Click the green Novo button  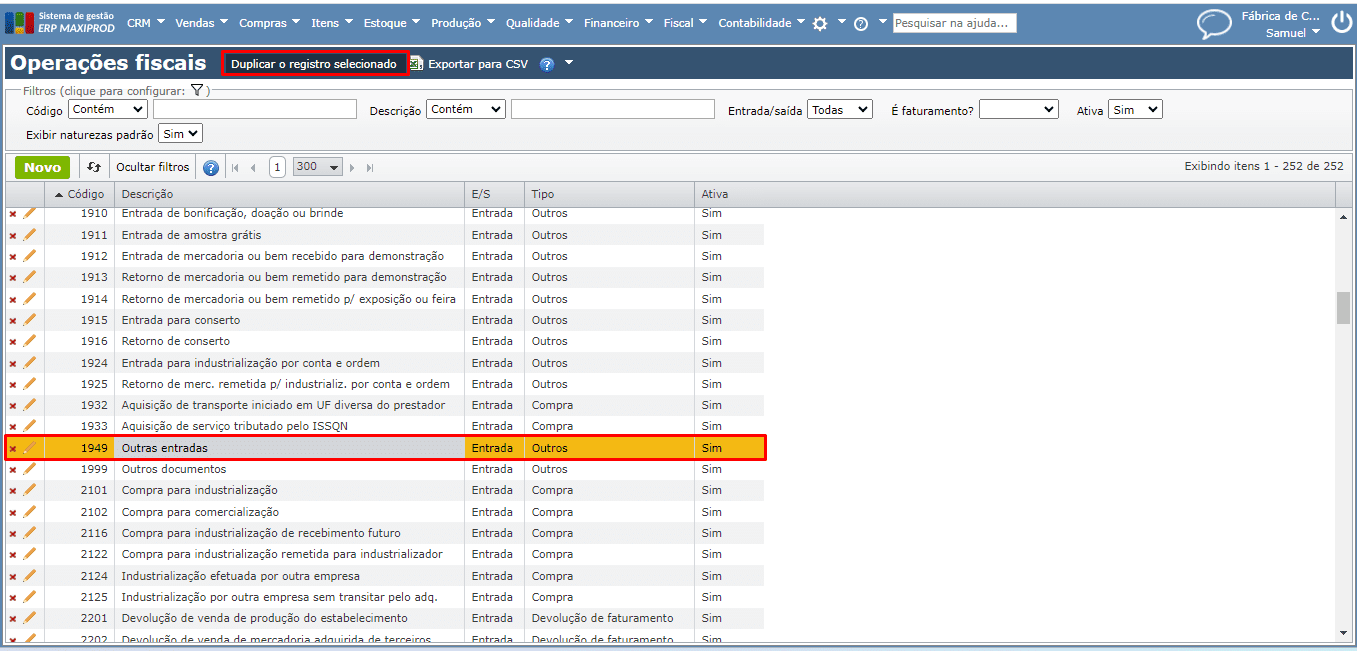coord(42,167)
